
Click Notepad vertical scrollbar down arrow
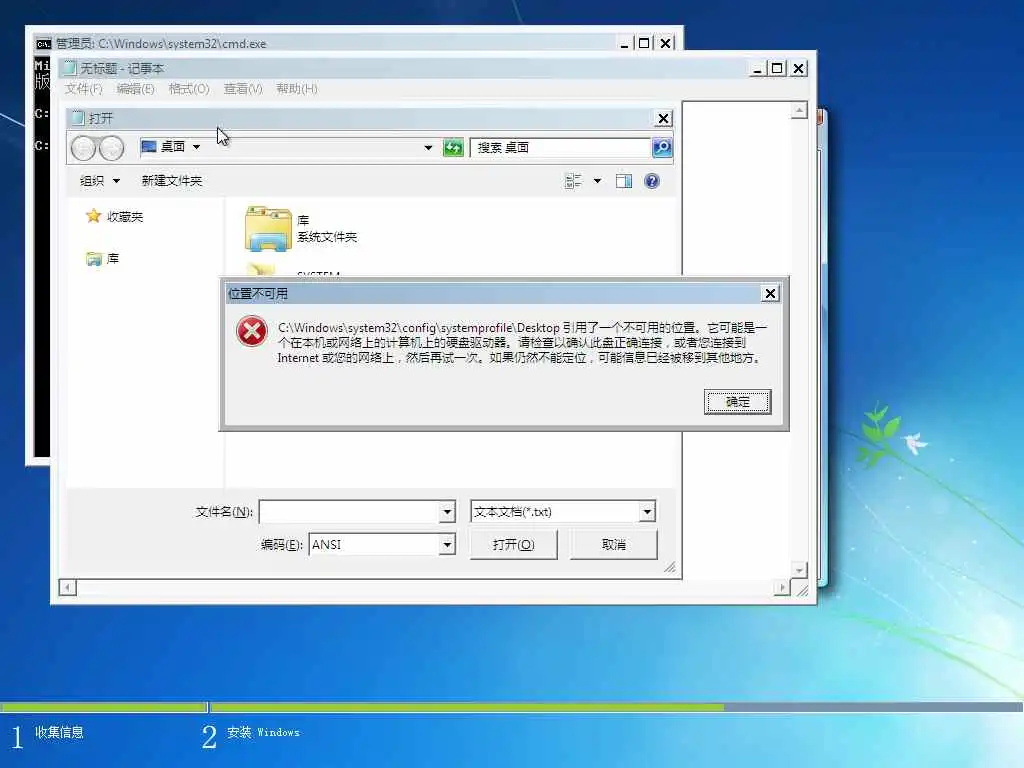tap(799, 569)
